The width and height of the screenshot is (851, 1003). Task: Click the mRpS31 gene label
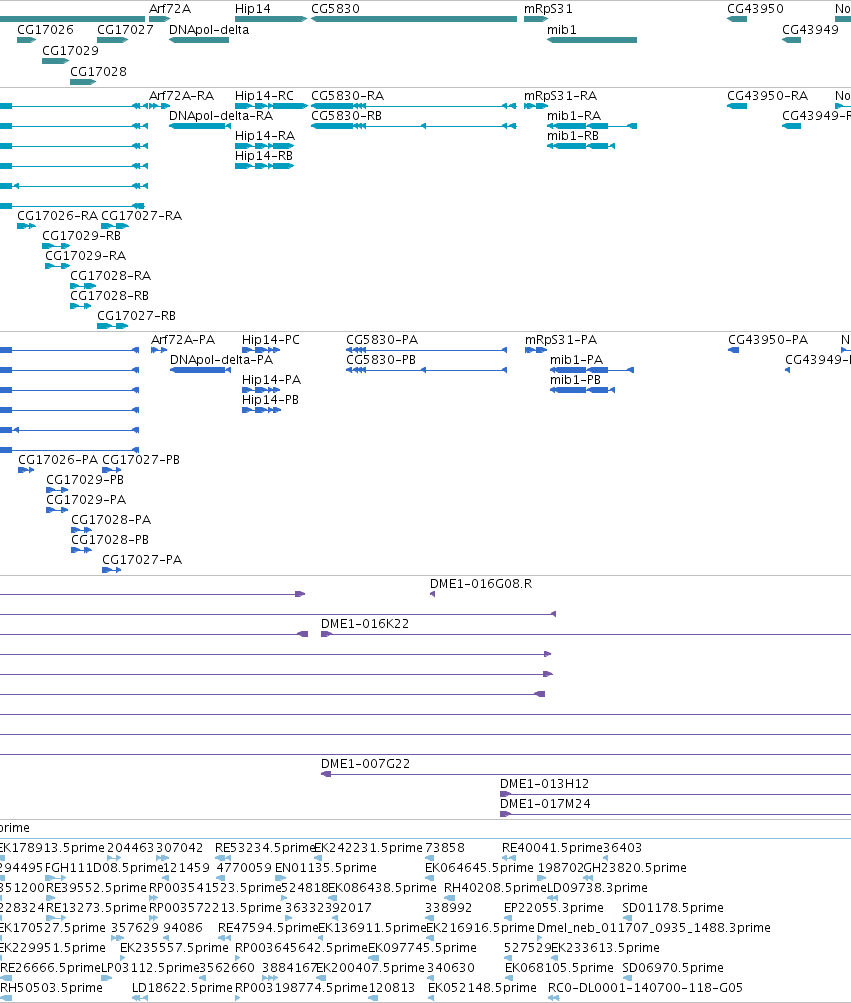548,9
